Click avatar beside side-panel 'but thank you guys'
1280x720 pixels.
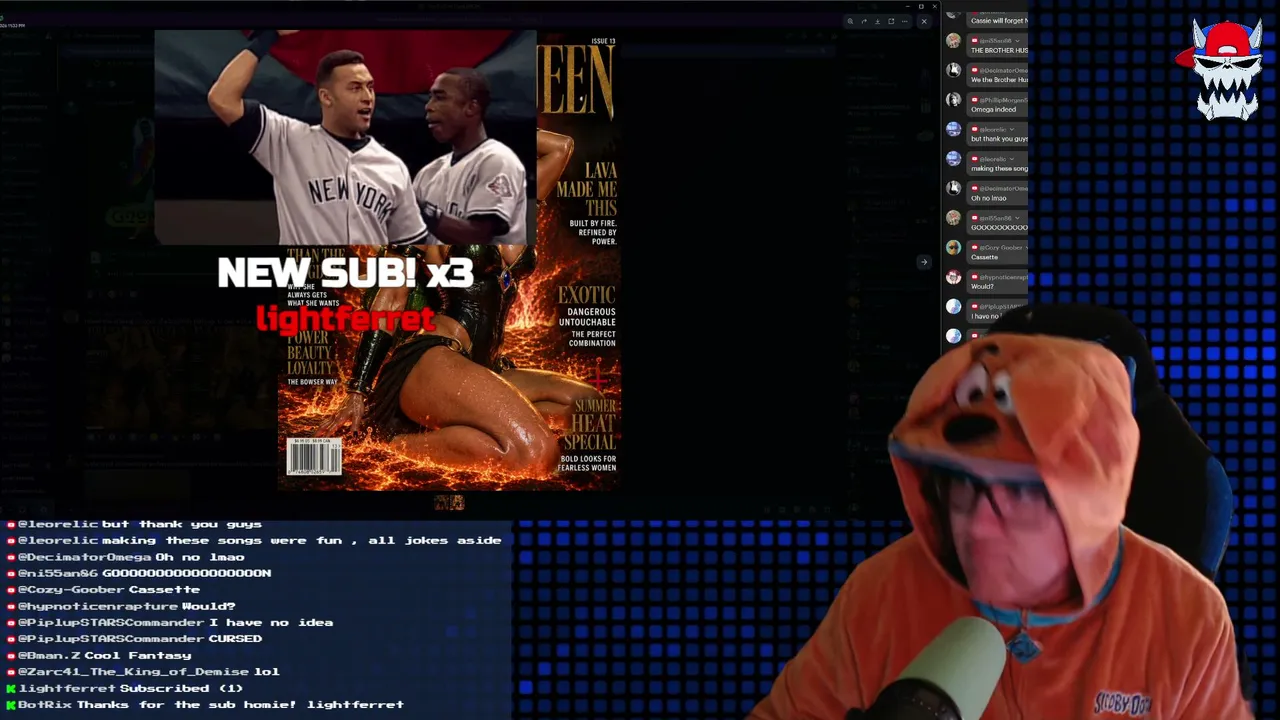[x=953, y=129]
